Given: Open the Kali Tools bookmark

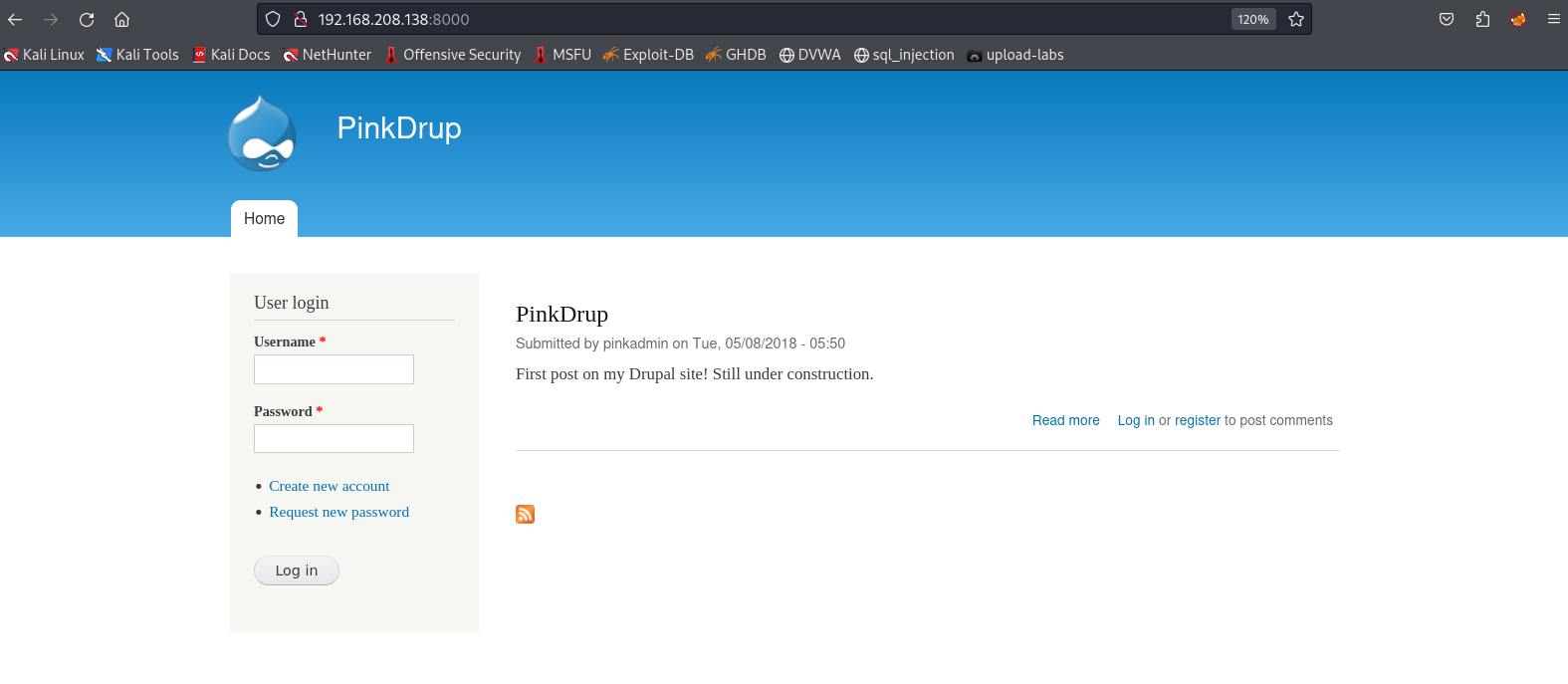Looking at the screenshot, I should point(137,55).
